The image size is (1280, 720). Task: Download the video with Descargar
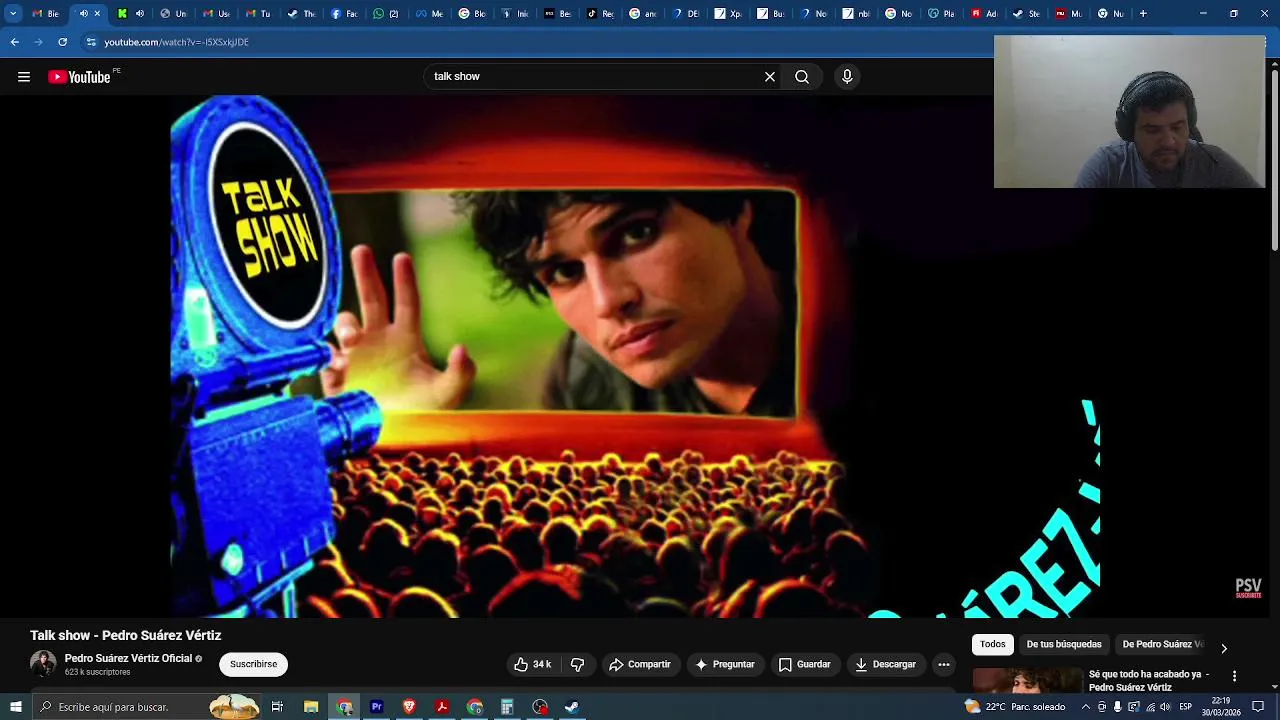click(885, 664)
